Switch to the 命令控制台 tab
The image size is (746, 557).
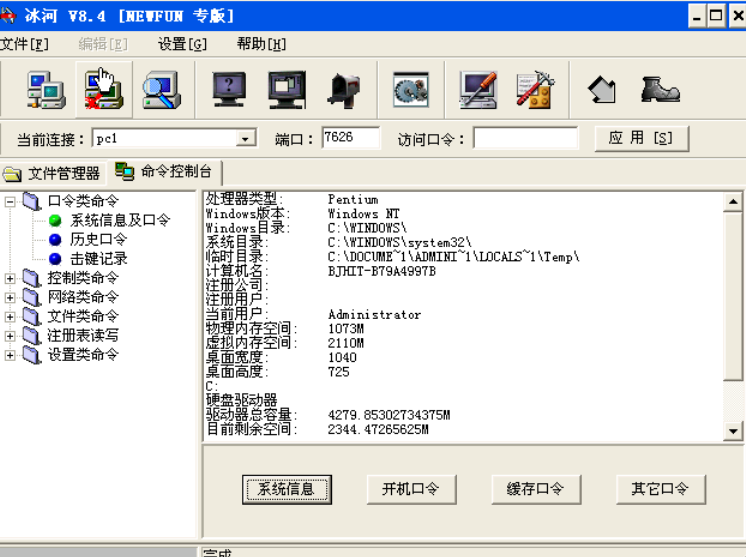165,172
